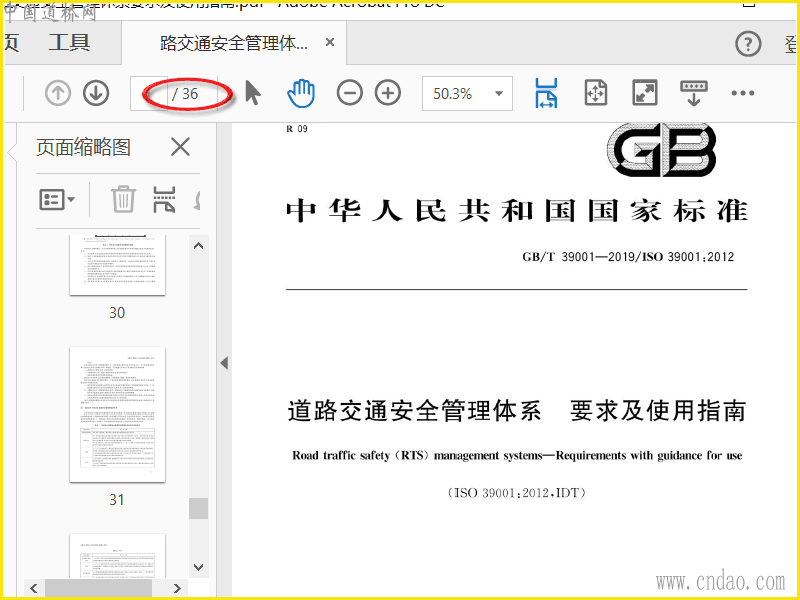
Task: Fit one full page to window
Action: 595,93
